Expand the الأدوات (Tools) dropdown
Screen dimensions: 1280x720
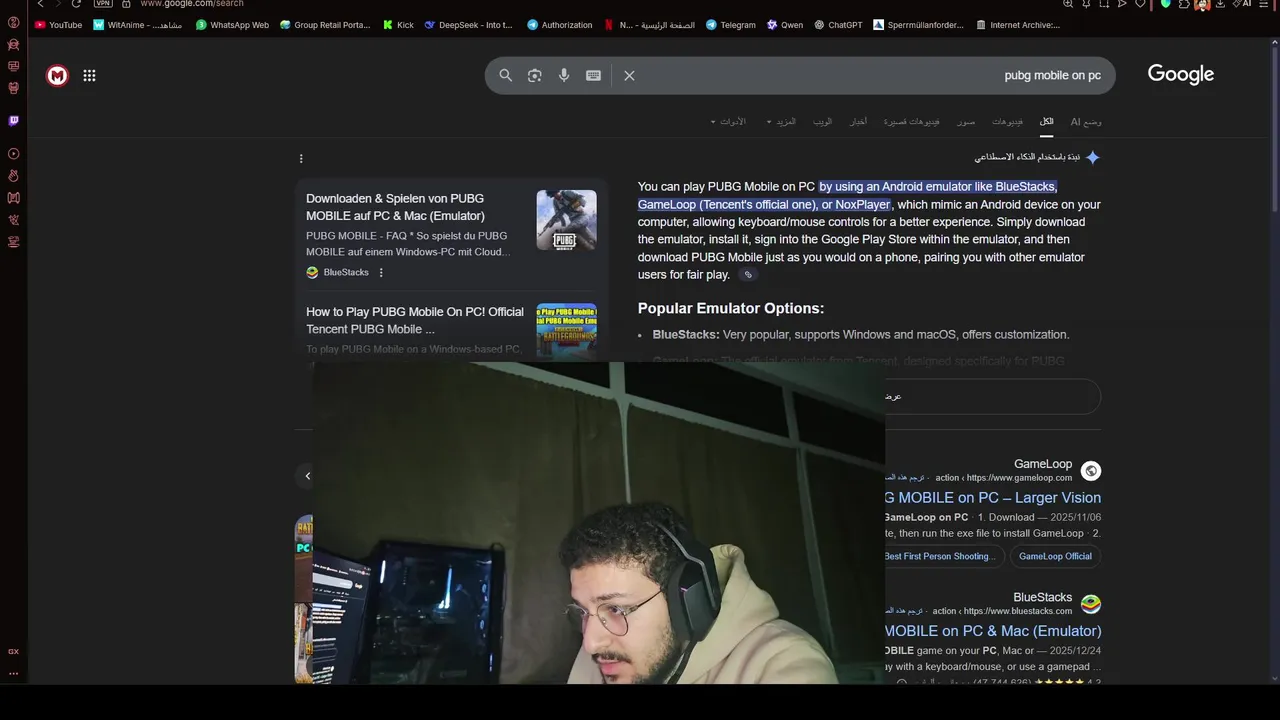[728, 122]
